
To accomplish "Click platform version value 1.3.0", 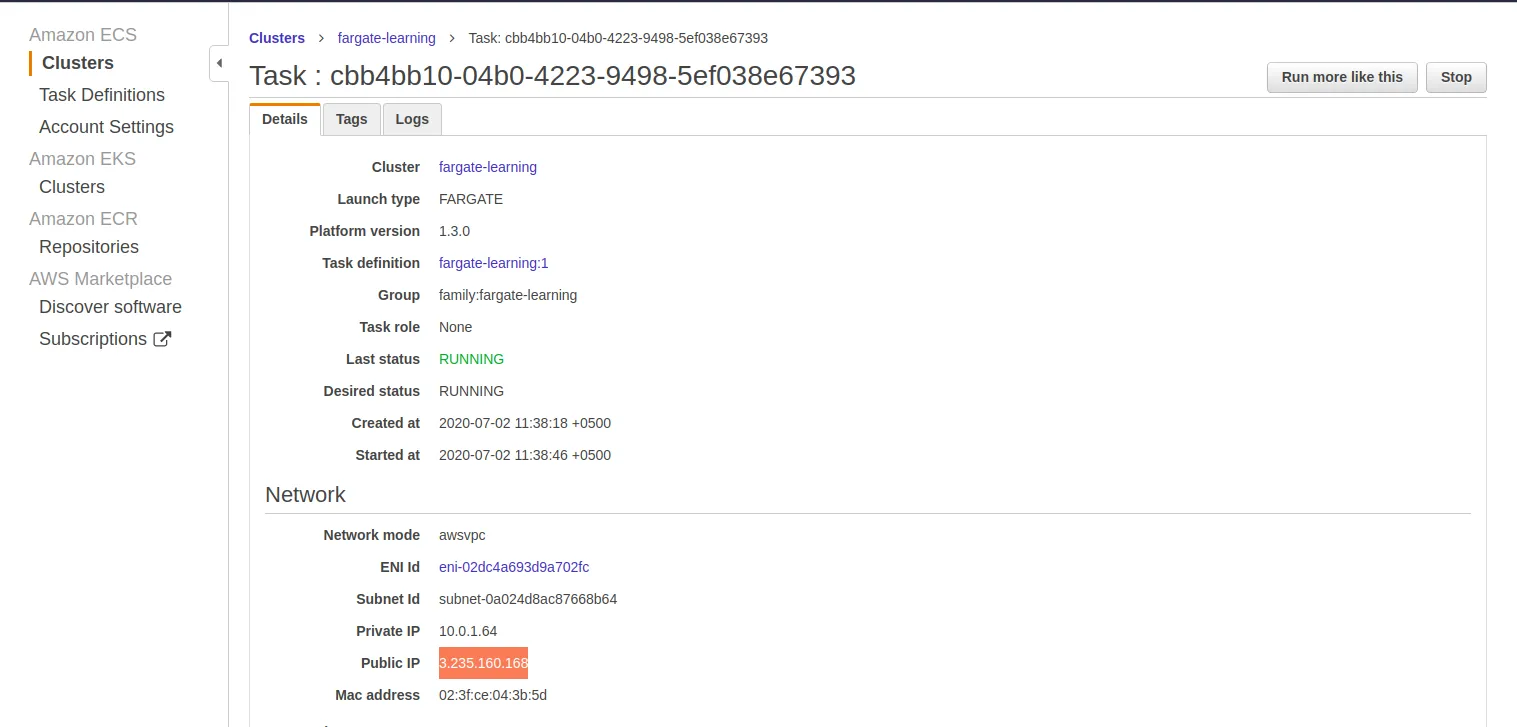I will 454,231.
